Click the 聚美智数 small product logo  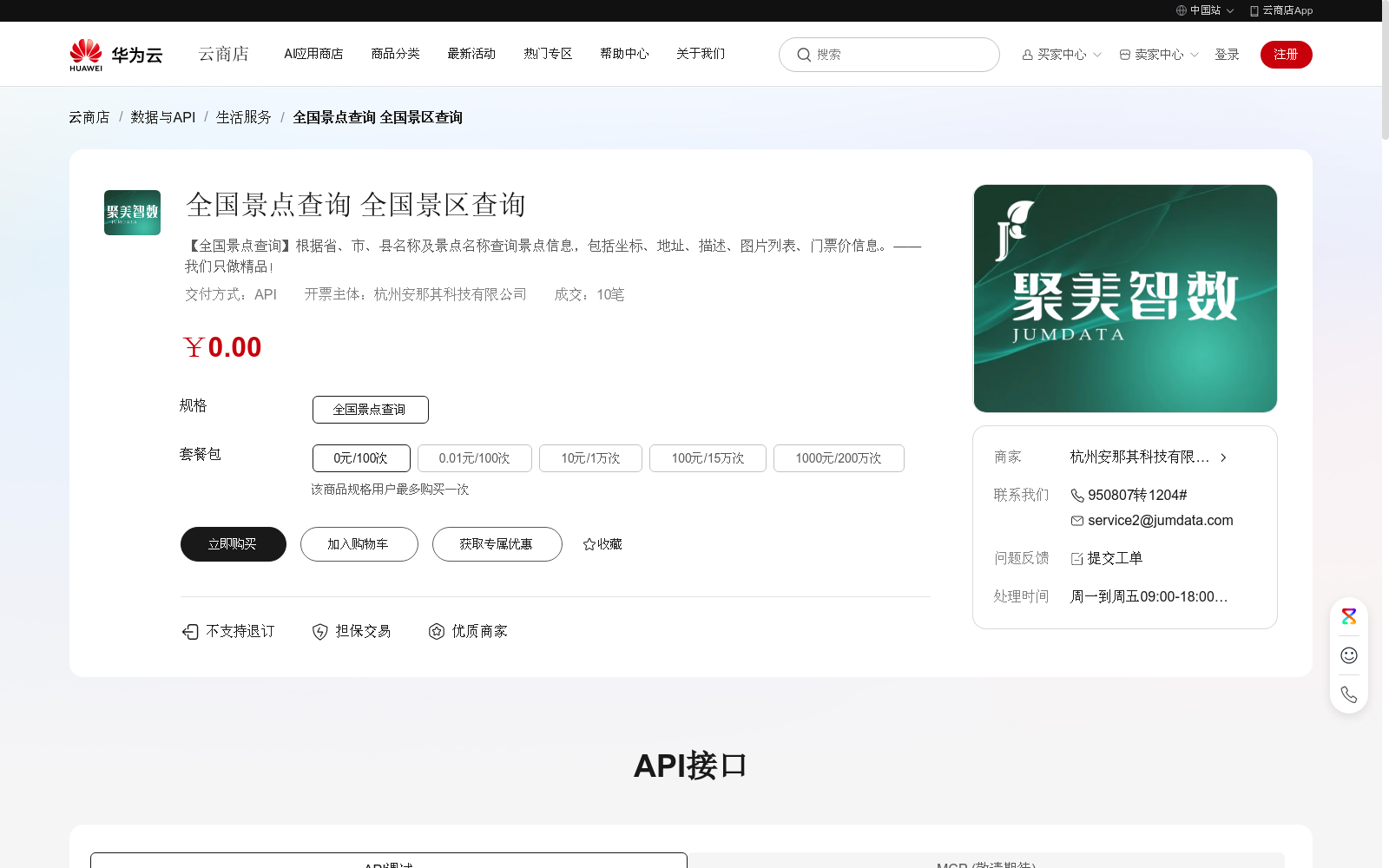click(132, 213)
